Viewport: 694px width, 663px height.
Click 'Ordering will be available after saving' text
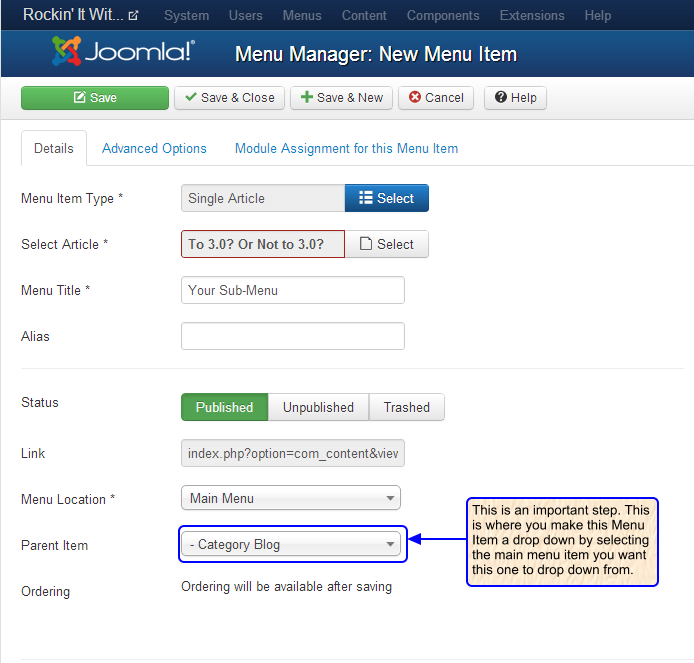[286, 587]
